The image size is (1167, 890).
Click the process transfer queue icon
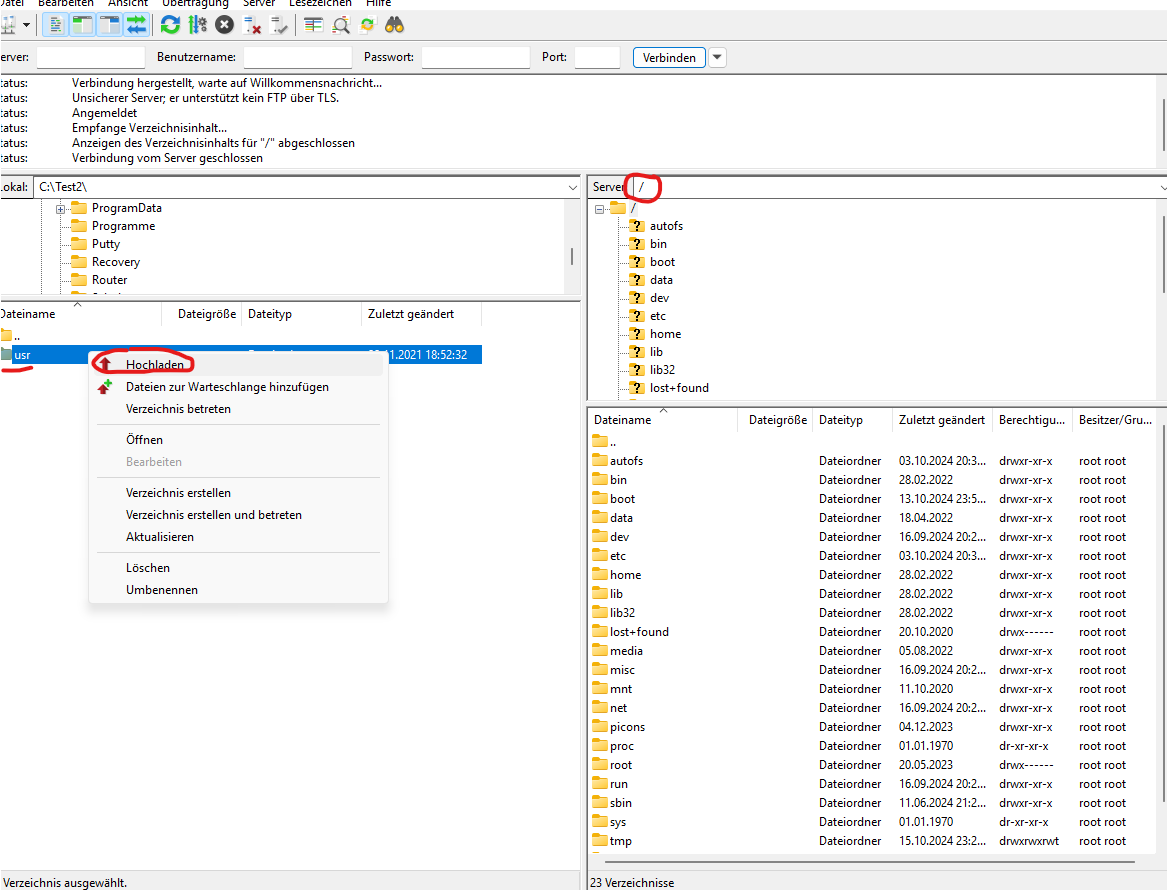[198, 25]
